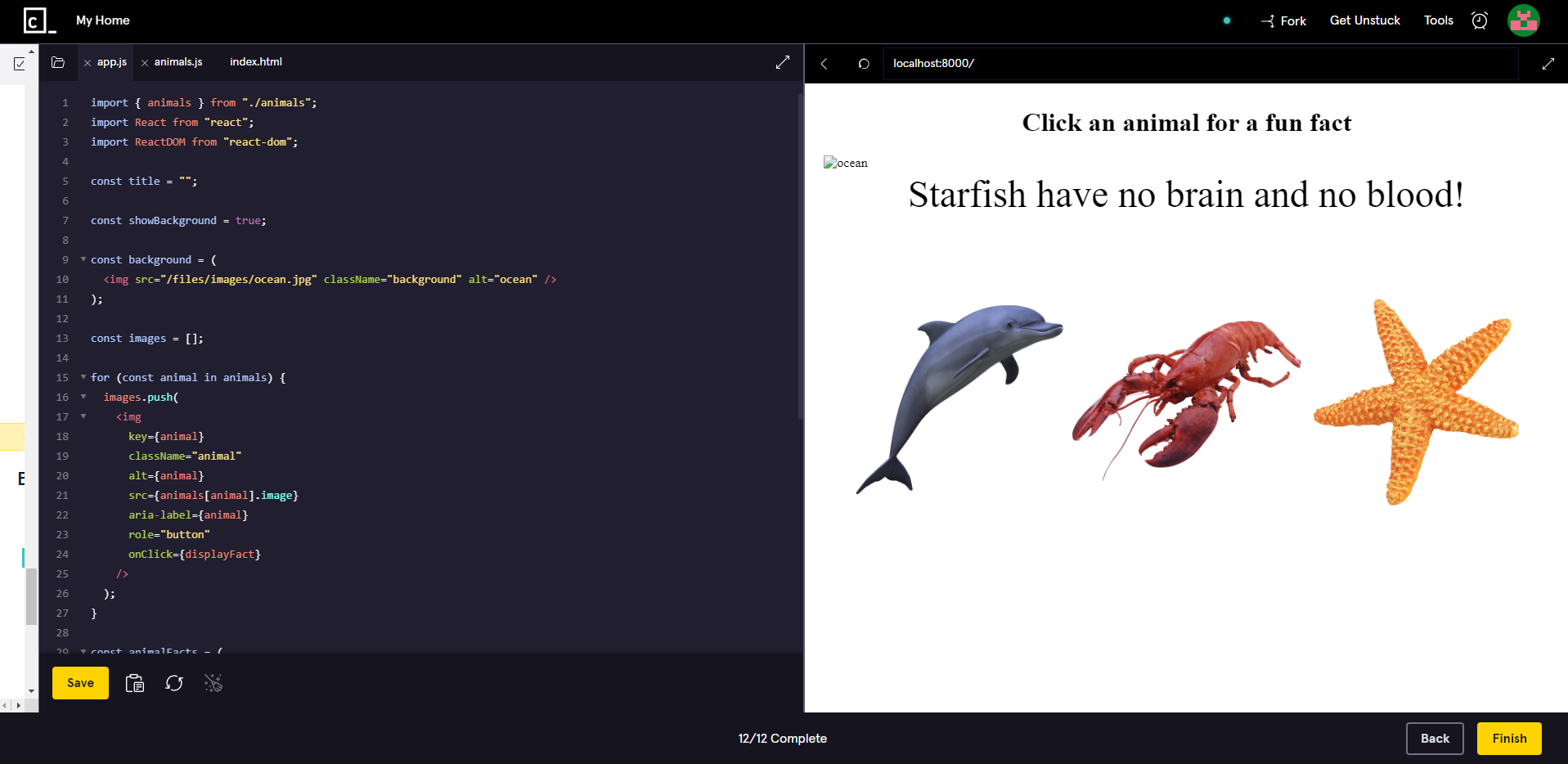Click the Codecademy logo

click(37, 20)
